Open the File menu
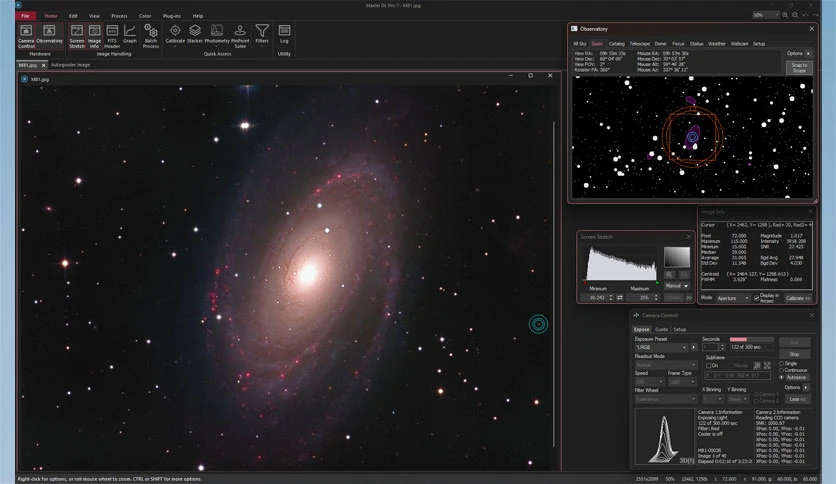 coord(26,16)
